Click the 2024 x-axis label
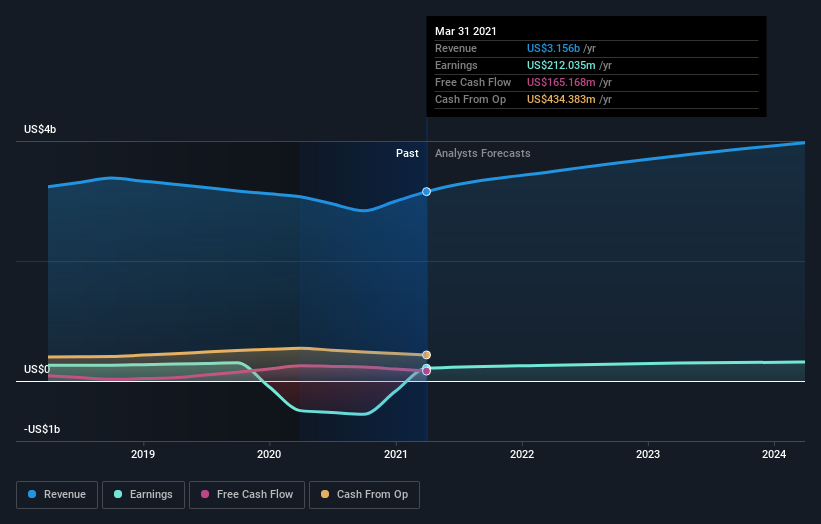The image size is (821, 524). pyautogui.click(x=774, y=454)
